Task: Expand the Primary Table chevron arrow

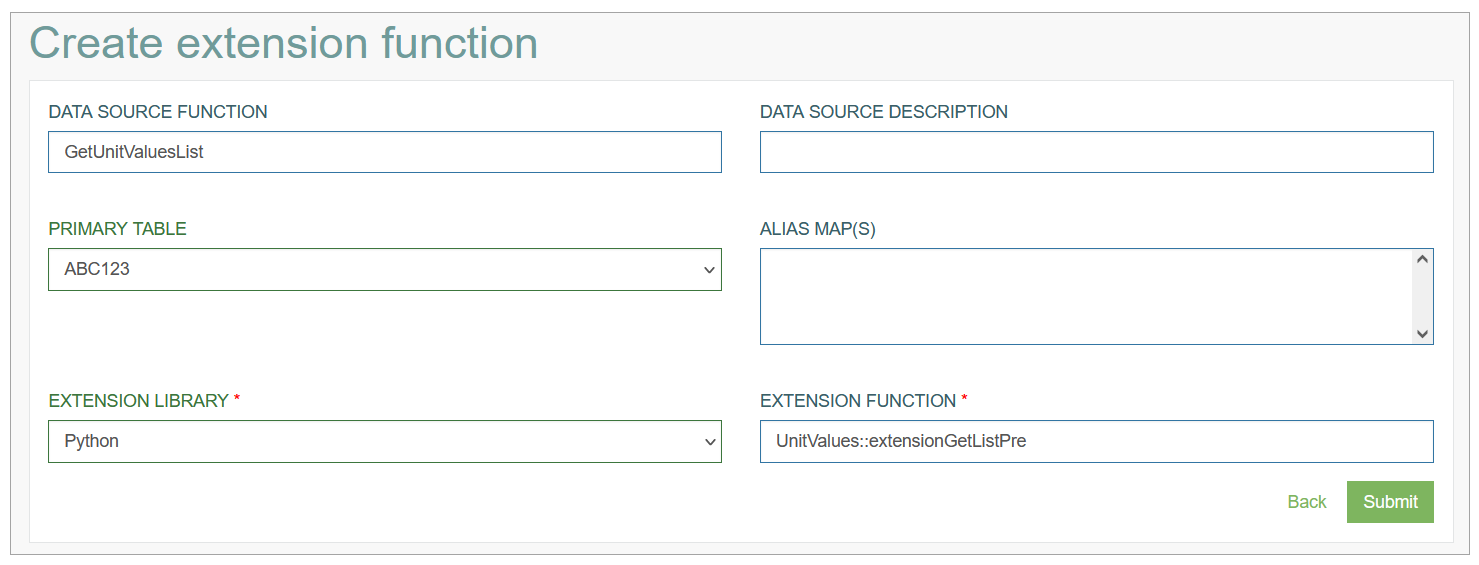Action: pos(709,270)
